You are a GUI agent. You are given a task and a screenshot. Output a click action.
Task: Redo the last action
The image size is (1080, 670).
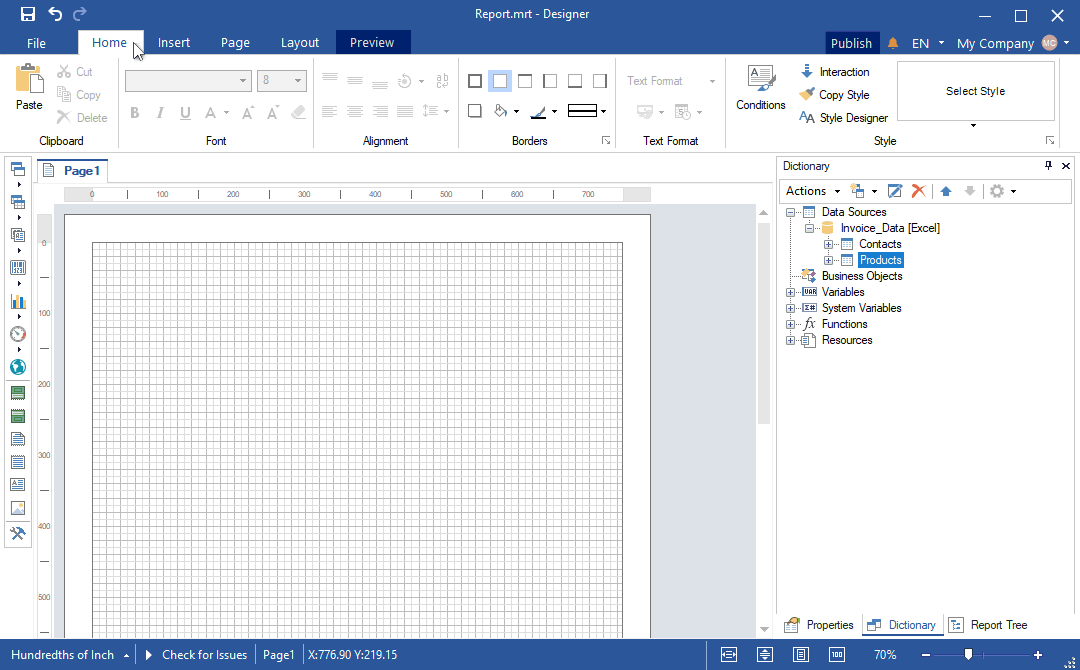coord(80,14)
